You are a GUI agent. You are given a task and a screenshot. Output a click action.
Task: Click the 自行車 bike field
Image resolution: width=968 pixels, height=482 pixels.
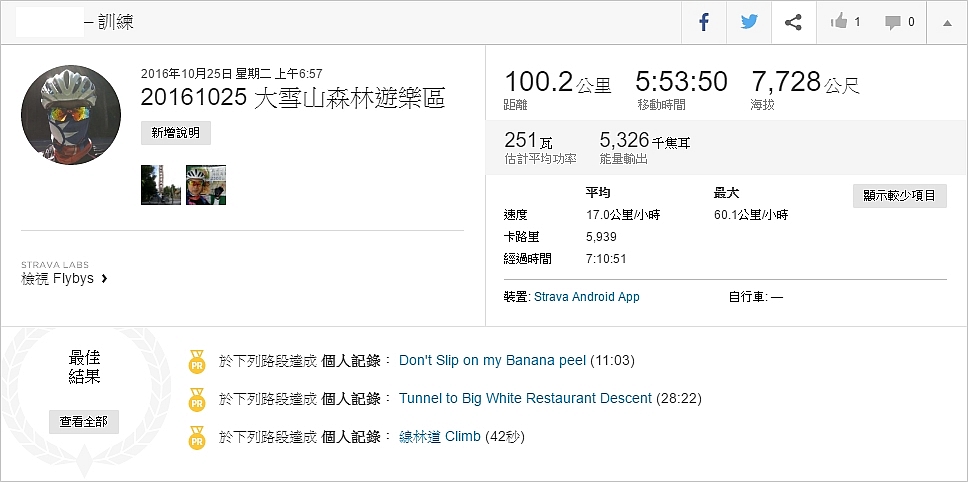point(756,297)
